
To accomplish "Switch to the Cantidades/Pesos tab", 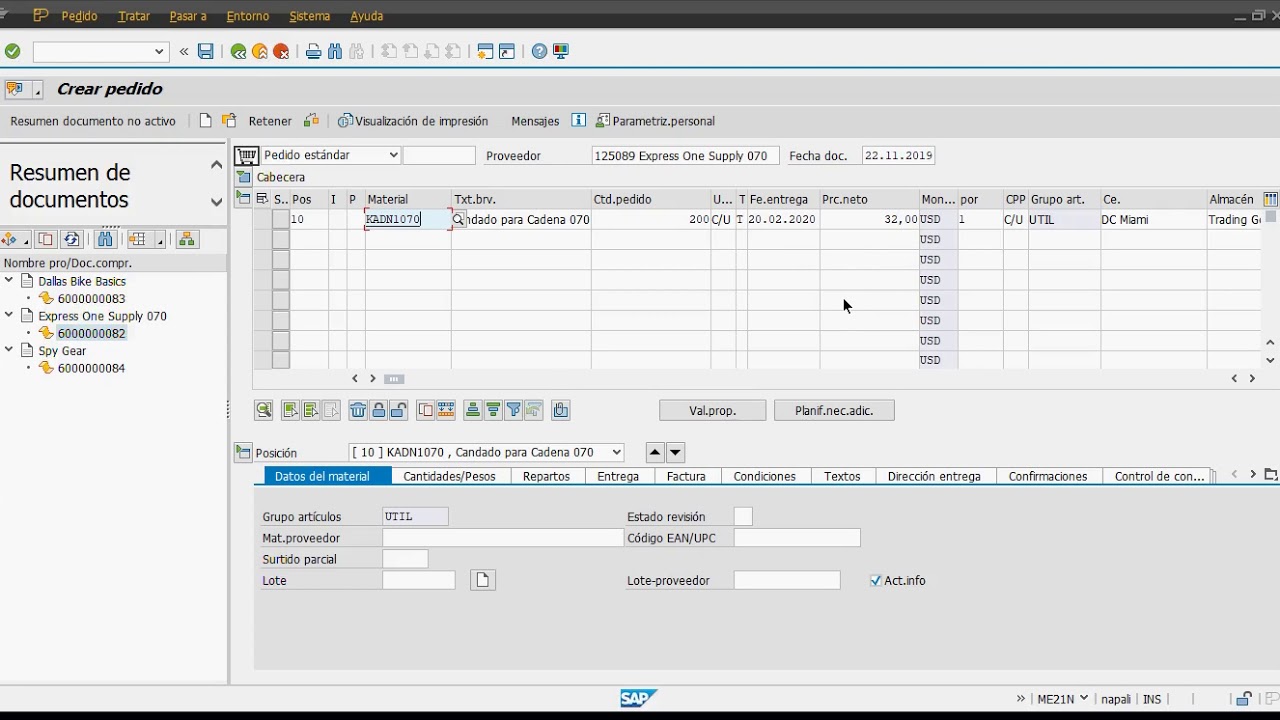I will coord(449,476).
